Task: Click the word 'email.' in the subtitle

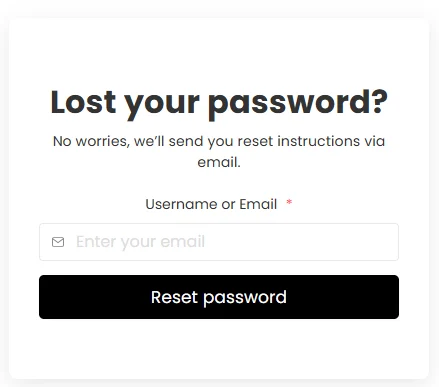Action: [x=219, y=163]
